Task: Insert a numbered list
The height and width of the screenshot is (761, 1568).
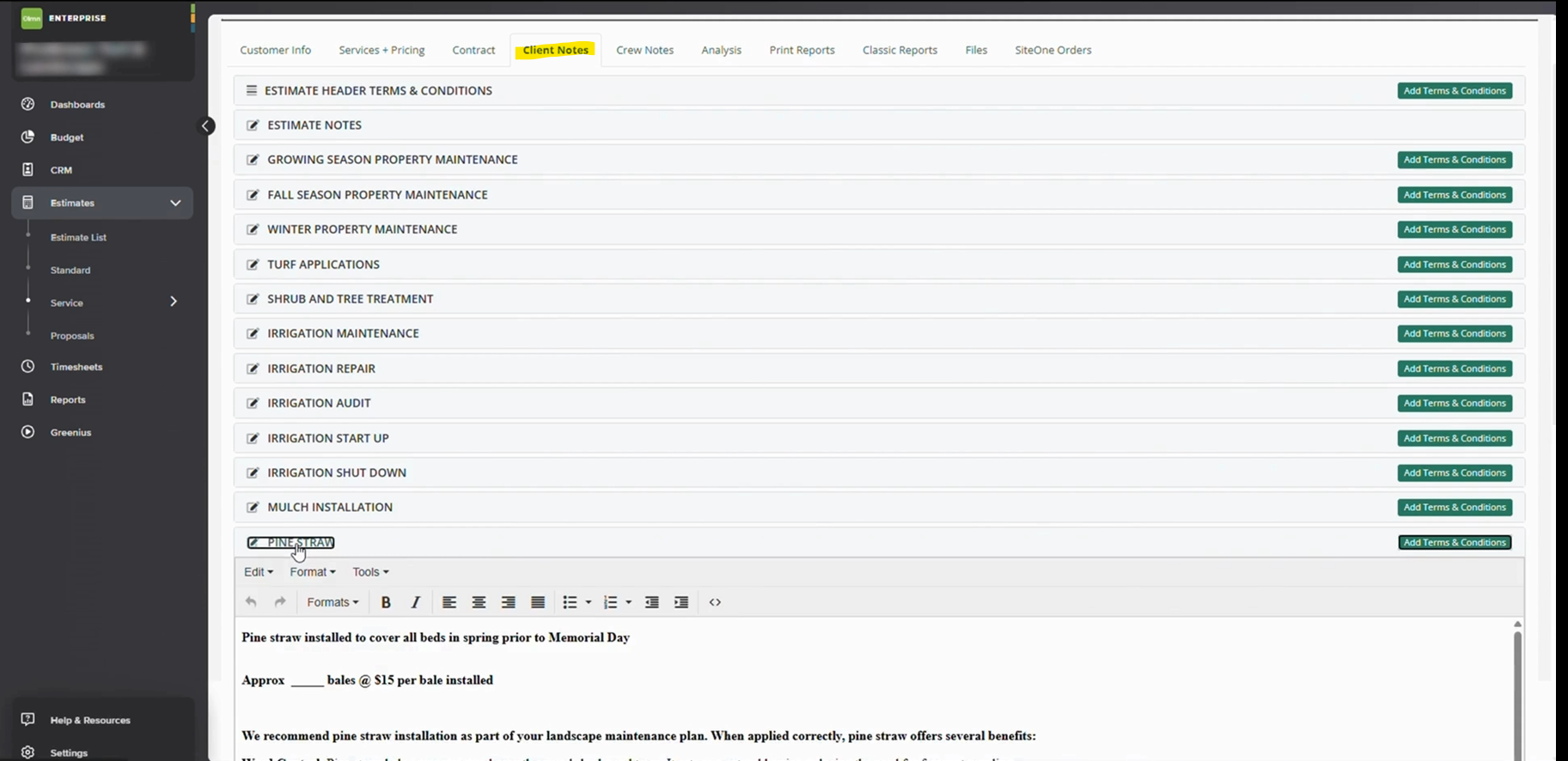Action: [x=610, y=602]
